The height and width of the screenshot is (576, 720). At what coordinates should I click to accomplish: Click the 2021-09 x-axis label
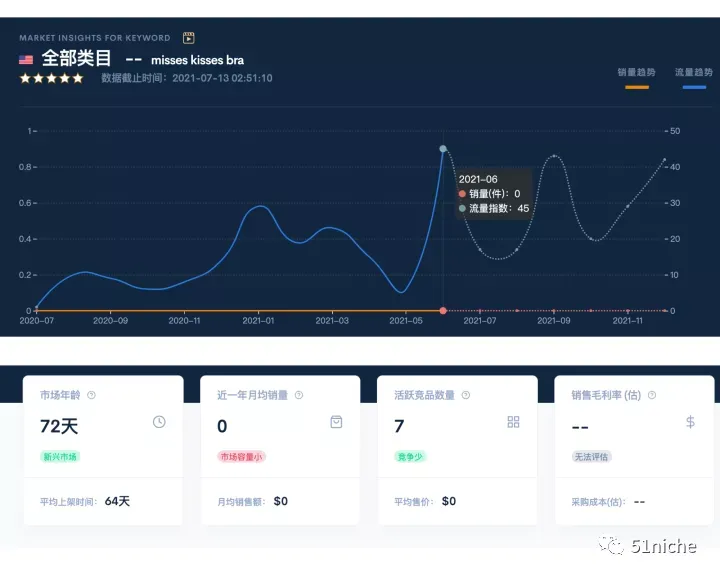pyautogui.click(x=554, y=321)
